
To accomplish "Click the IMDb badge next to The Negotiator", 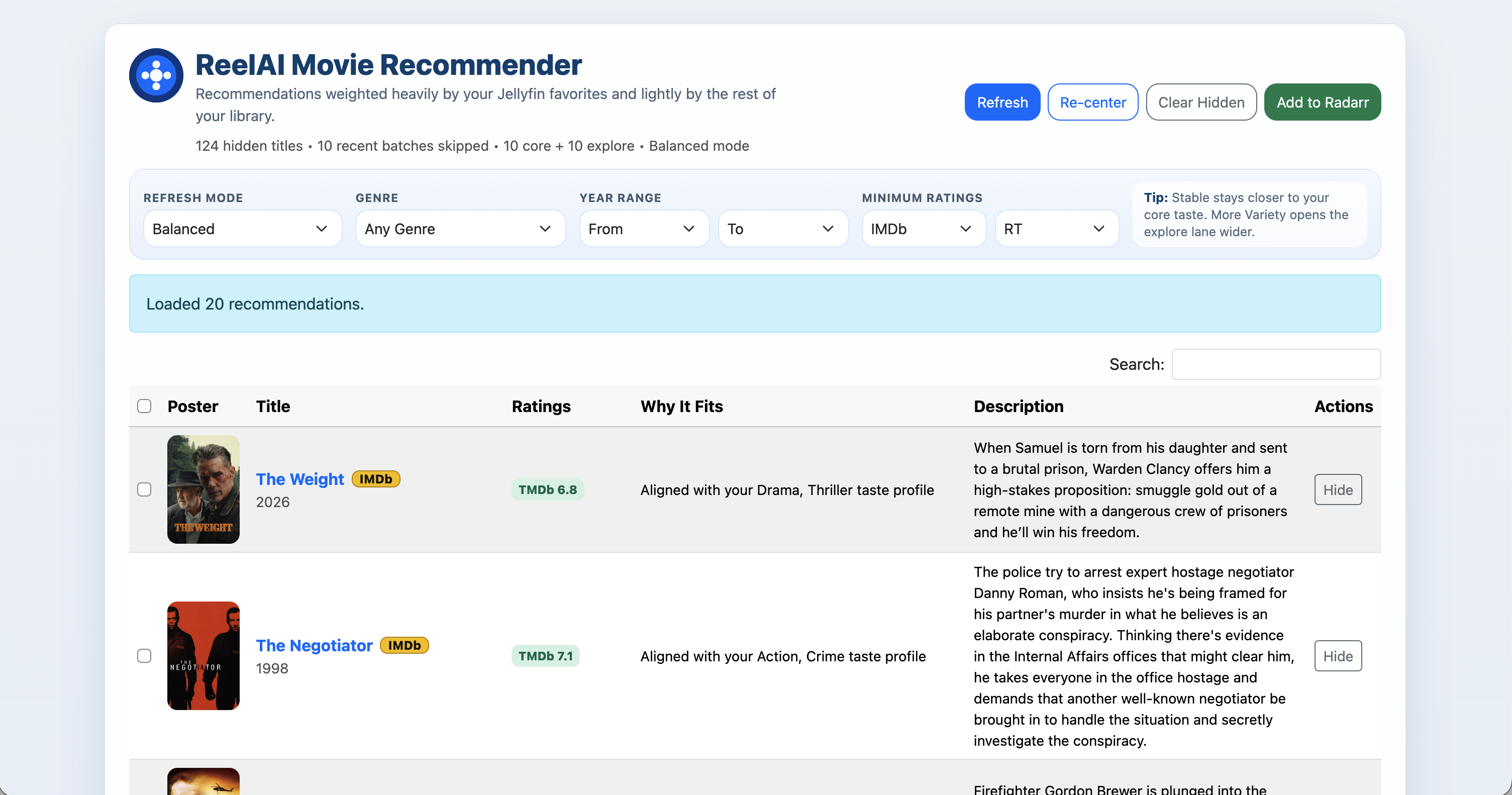I will coord(405,645).
